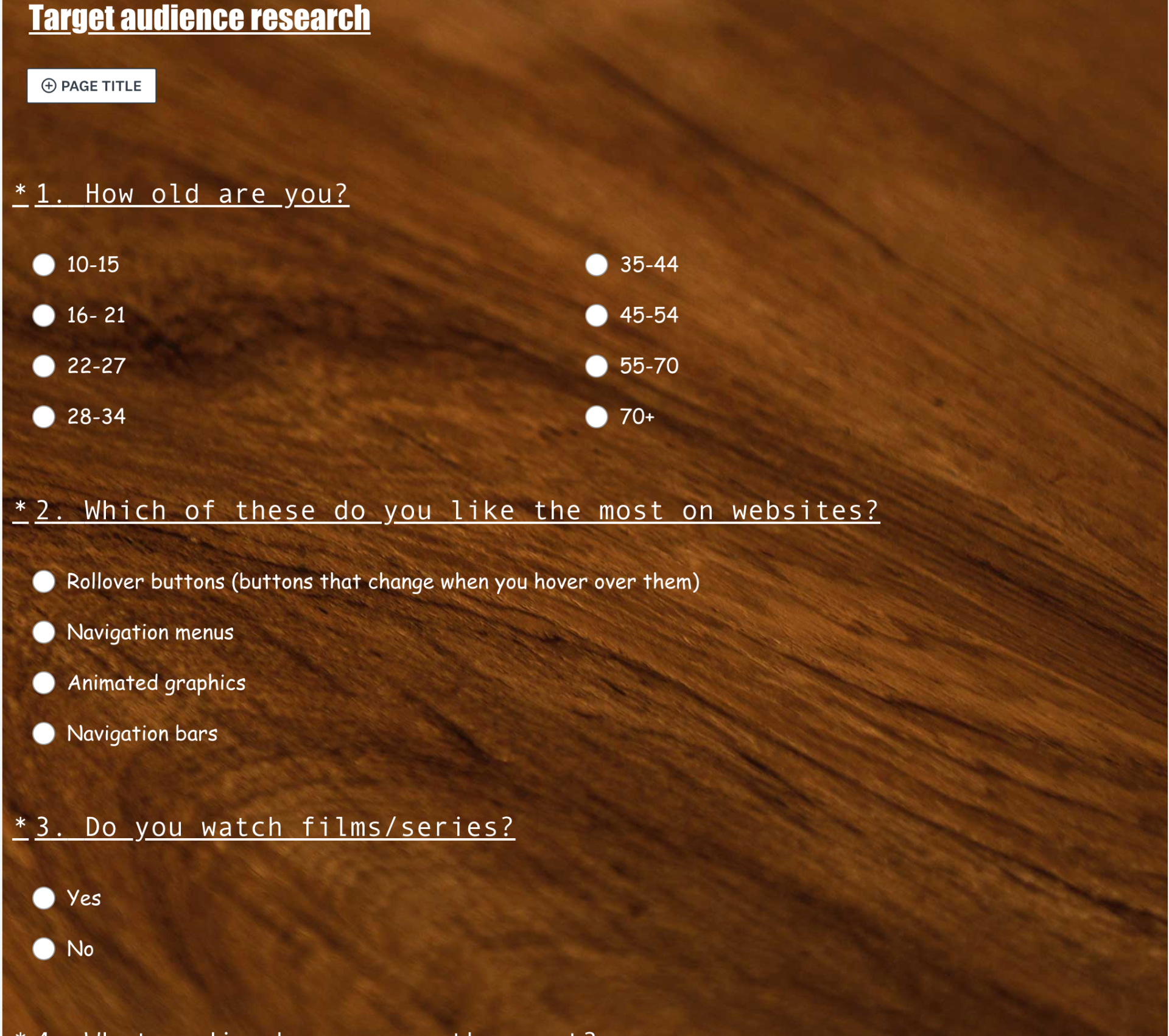Choose the Rollover buttons option
1169x1036 pixels.
(44, 581)
